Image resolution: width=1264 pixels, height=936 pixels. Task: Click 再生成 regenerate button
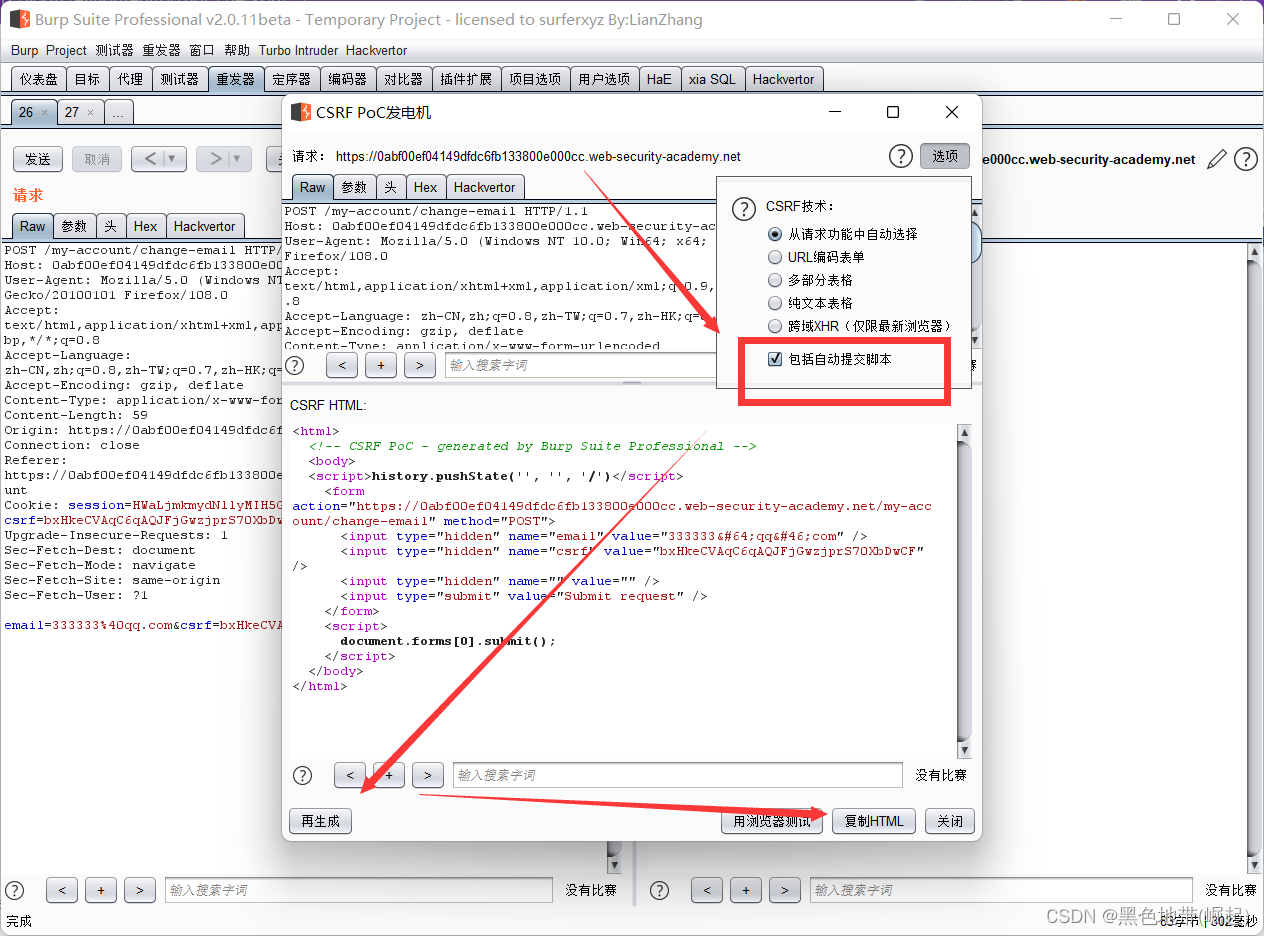[x=320, y=821]
